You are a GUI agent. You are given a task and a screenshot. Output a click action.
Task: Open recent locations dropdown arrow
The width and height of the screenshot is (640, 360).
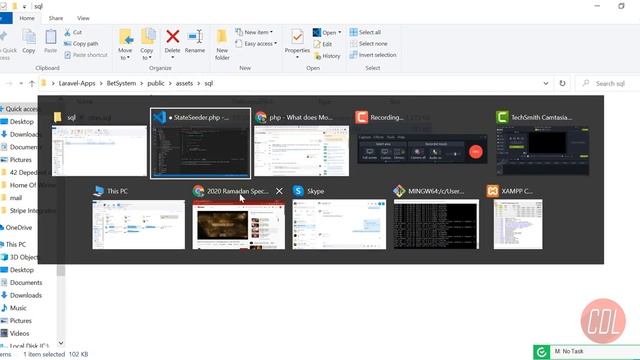[x=21, y=84]
